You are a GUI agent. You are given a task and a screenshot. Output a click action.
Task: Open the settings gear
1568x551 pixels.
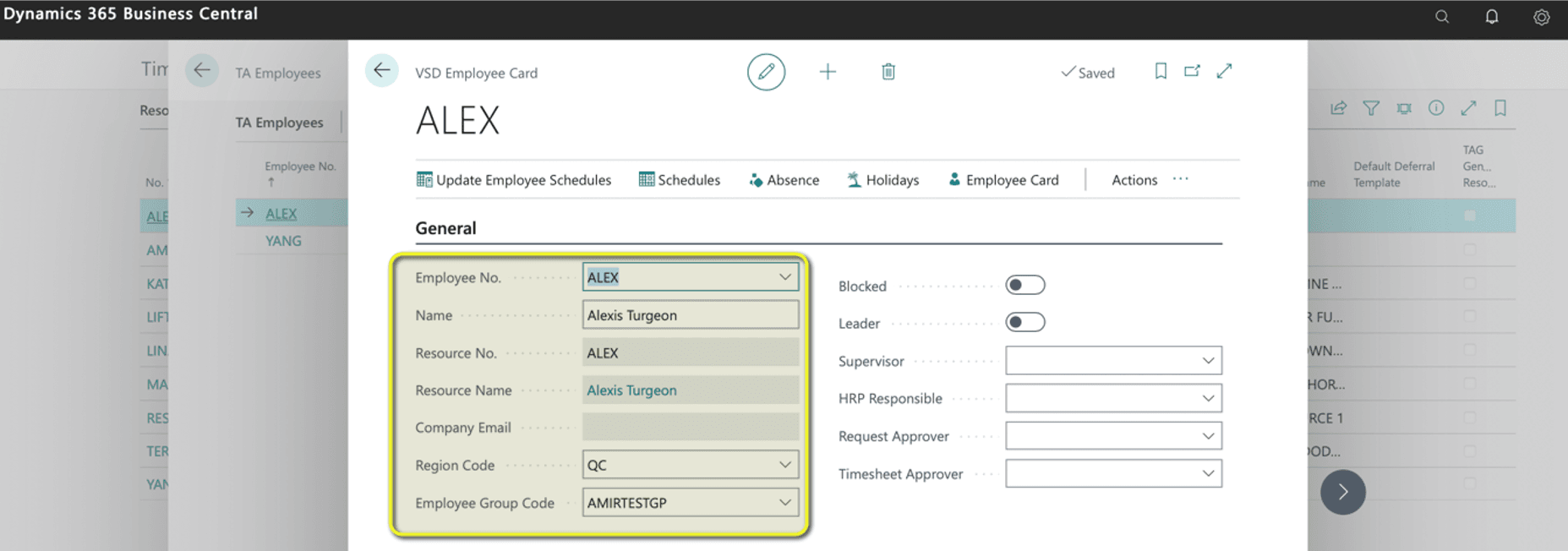coord(1541,17)
